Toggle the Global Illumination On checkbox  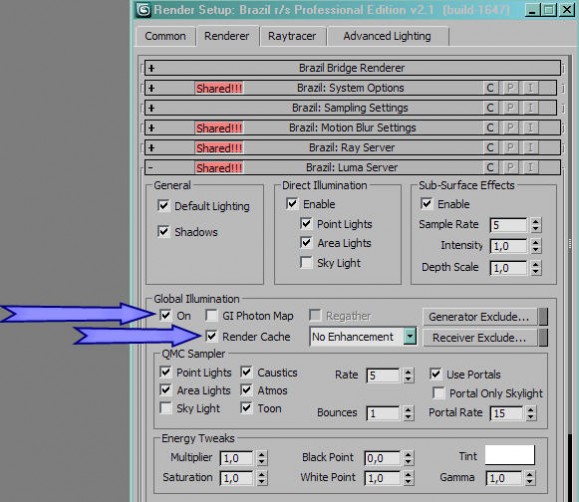[165, 315]
